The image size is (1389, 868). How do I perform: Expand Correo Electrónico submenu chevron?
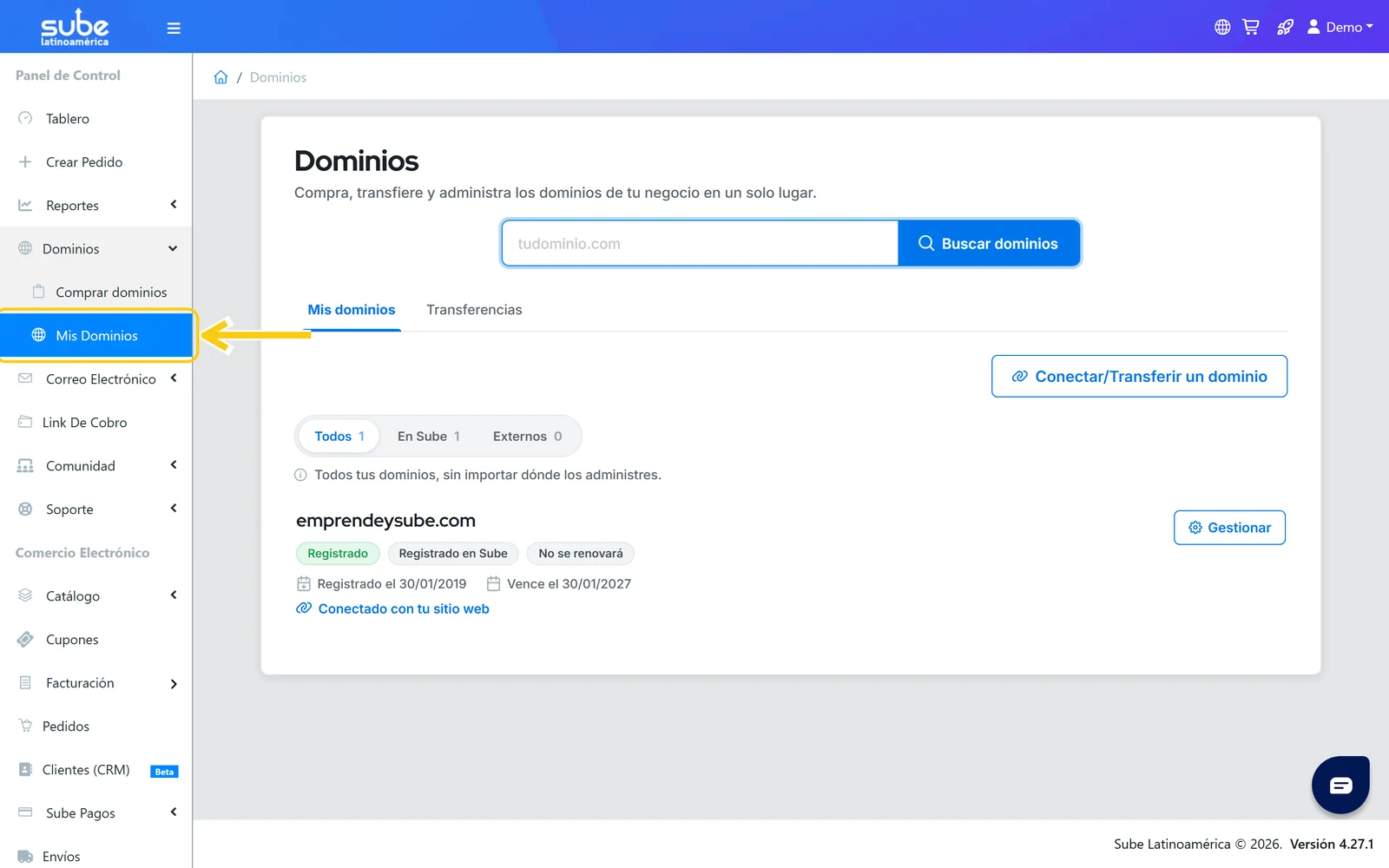[174, 378]
